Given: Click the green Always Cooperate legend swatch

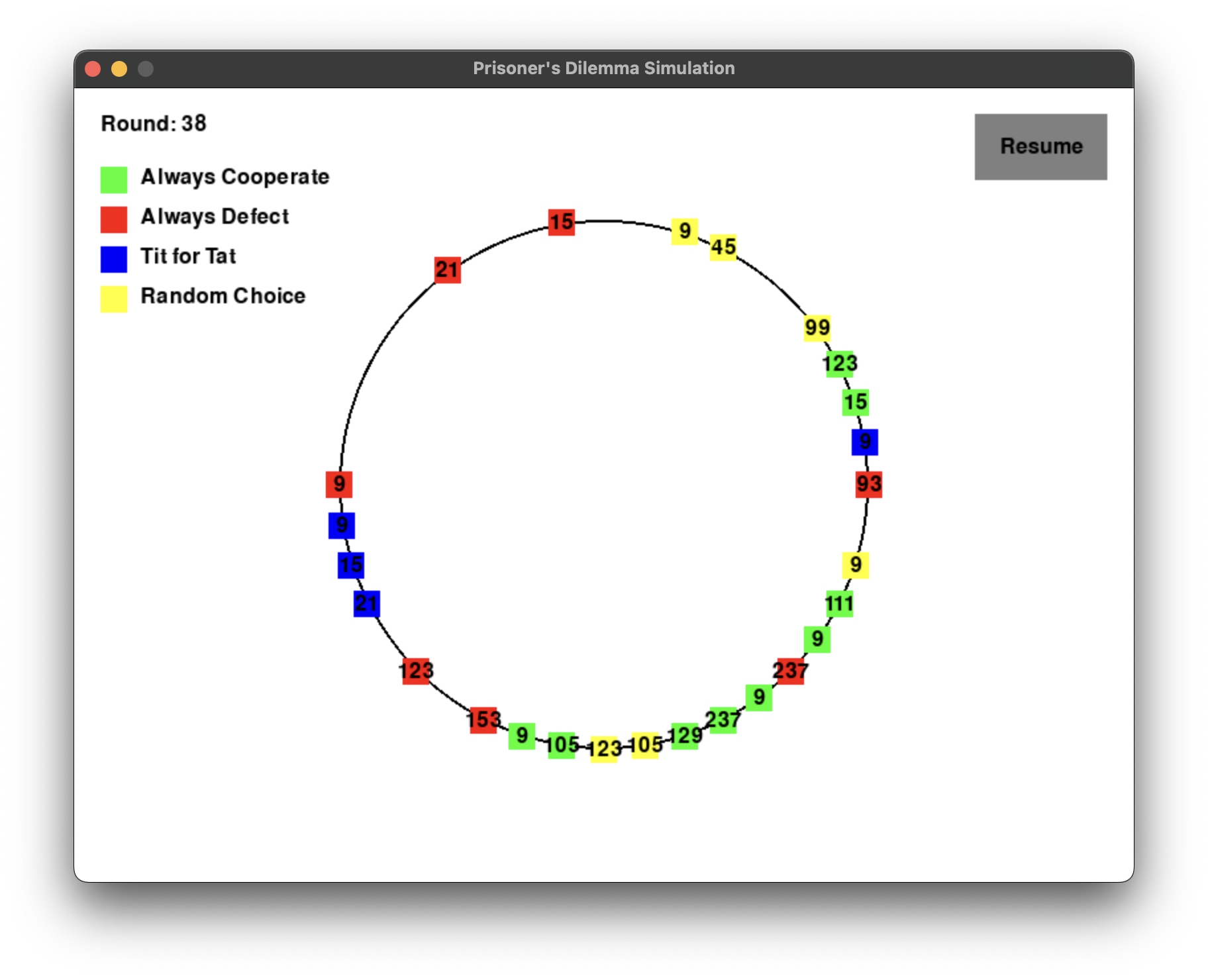Looking at the screenshot, I should tap(114, 179).
